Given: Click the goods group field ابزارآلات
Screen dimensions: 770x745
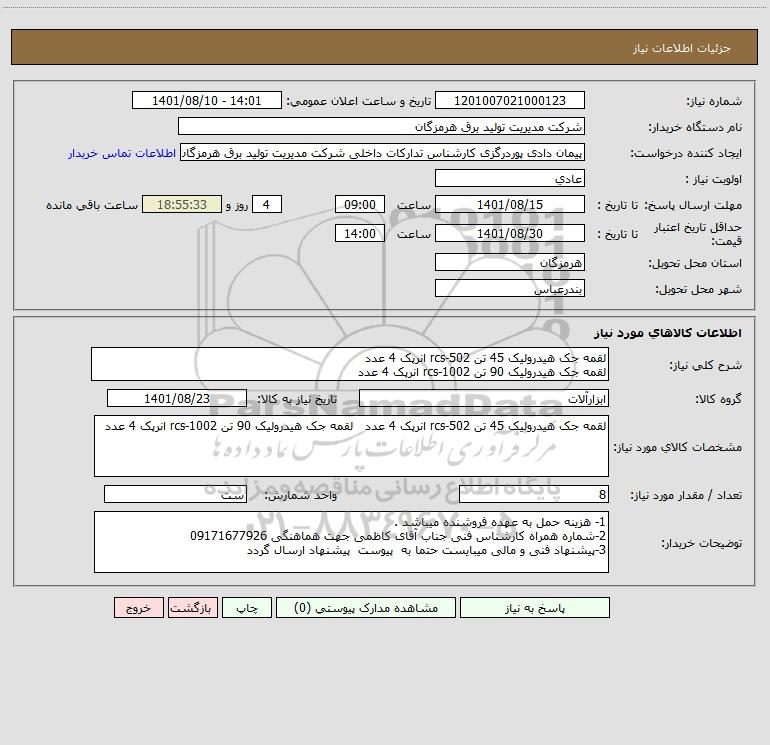Looking at the screenshot, I should point(484,398).
